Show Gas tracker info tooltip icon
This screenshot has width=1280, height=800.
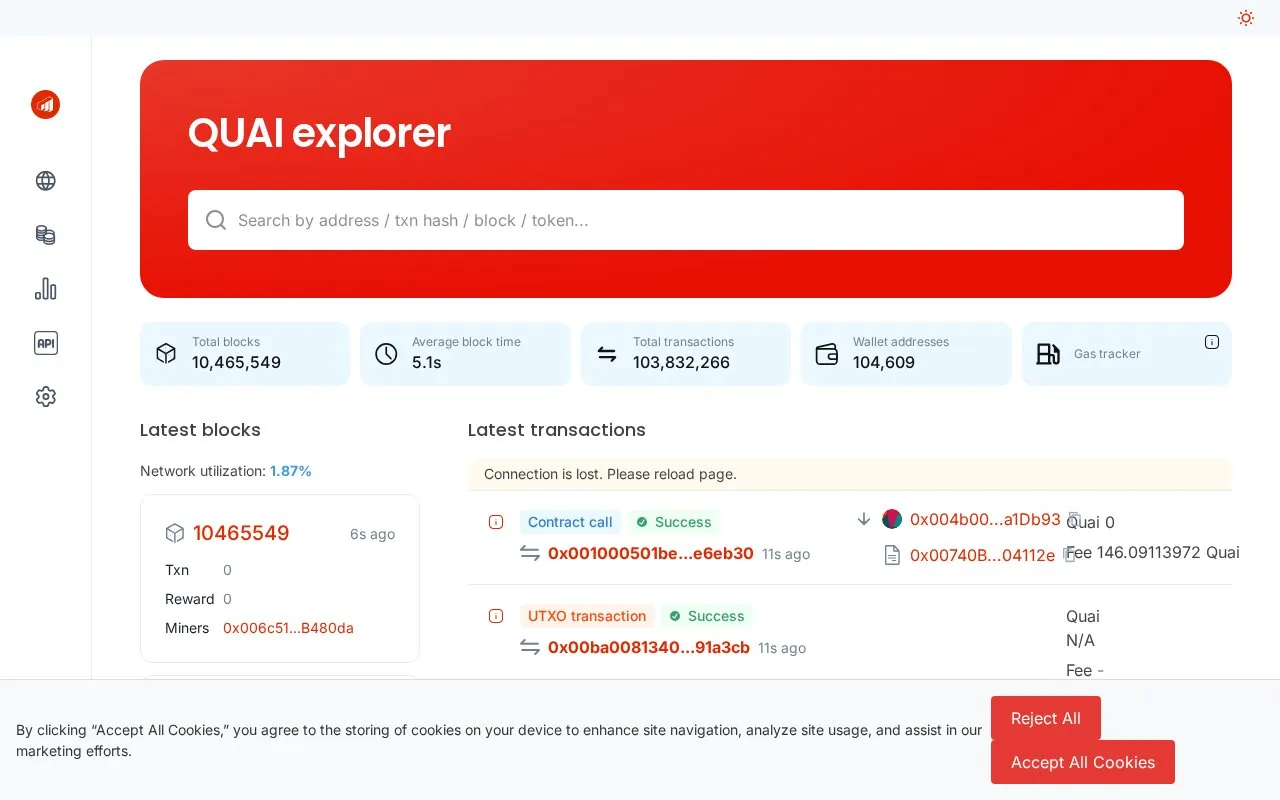pos(1212,342)
